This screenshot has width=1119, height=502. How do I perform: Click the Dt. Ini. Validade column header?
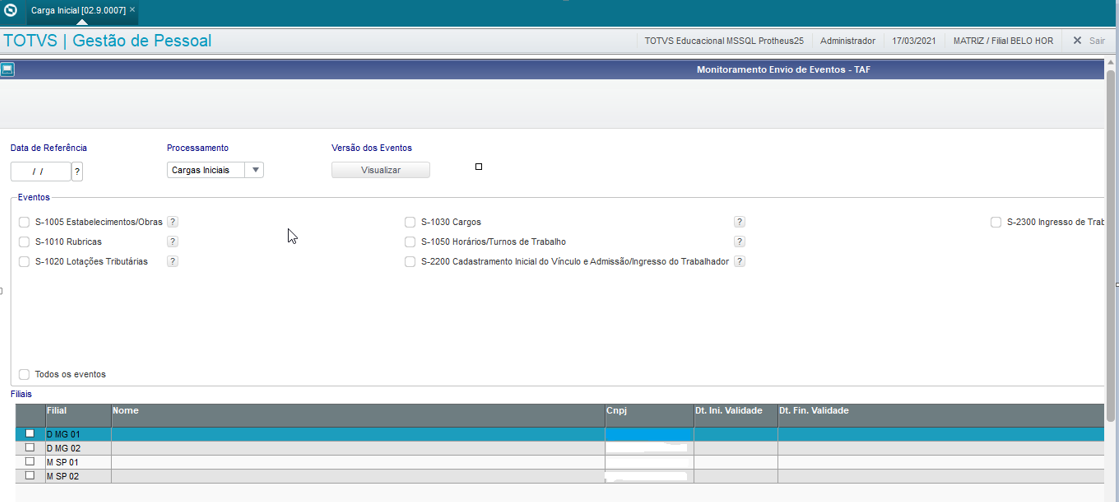(x=736, y=415)
